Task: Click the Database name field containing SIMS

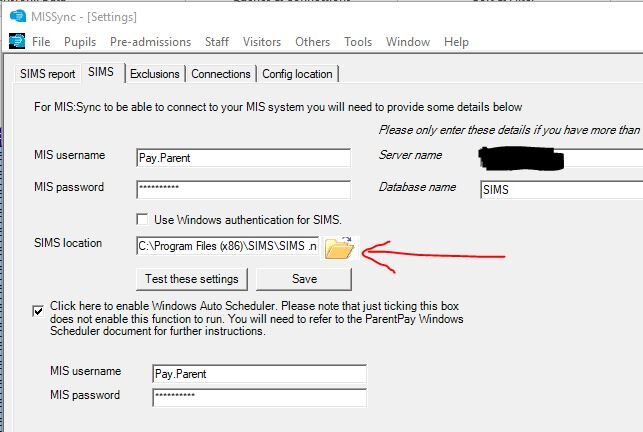Action: (561, 190)
